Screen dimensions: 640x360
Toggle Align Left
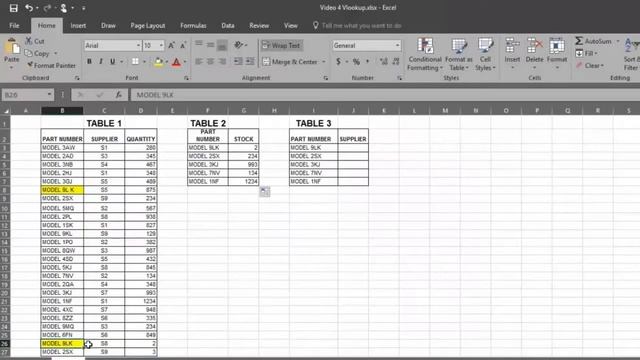199,62
